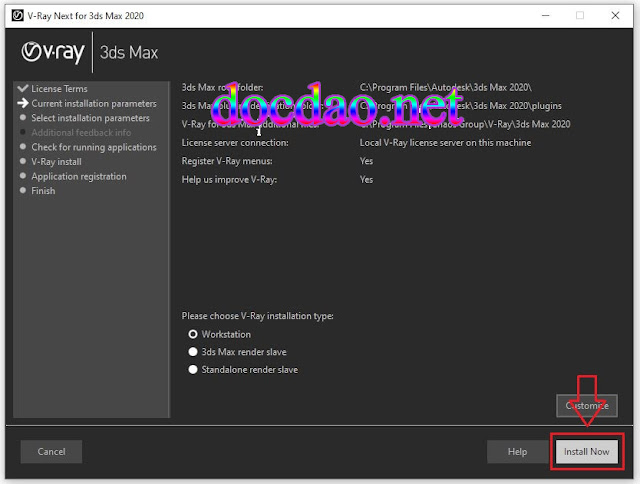Open the Customize installation options
Image resolution: width=640 pixels, height=484 pixels.
click(x=587, y=406)
